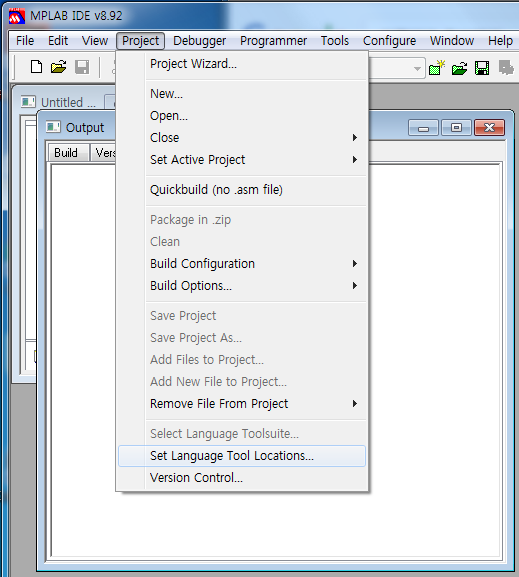
Task: Click the disabled Add Files to Project... item
Action: tap(242, 360)
